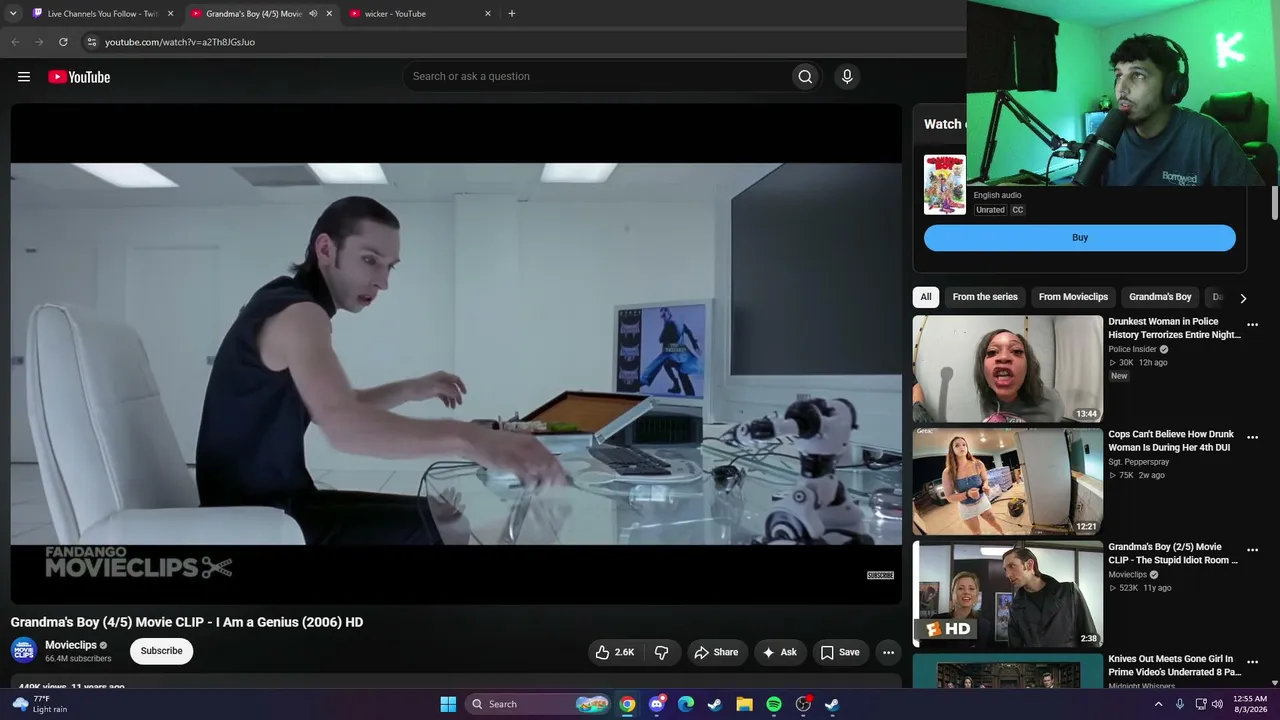Open the clock and date showing 12:55 AM
The image size is (1280, 720).
point(1250,704)
